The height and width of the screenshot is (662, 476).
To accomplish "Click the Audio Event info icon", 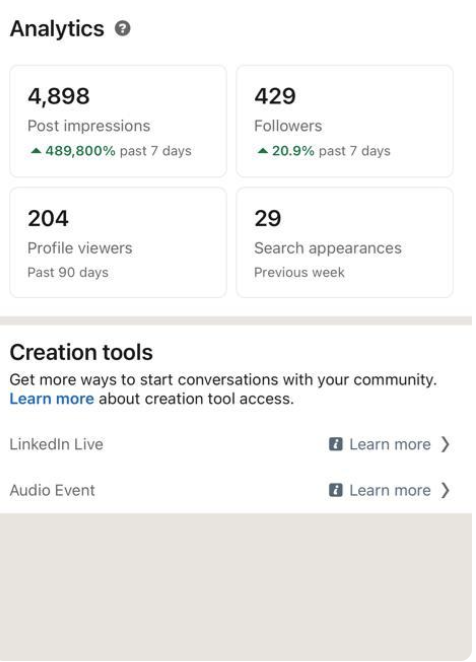I will [335, 490].
